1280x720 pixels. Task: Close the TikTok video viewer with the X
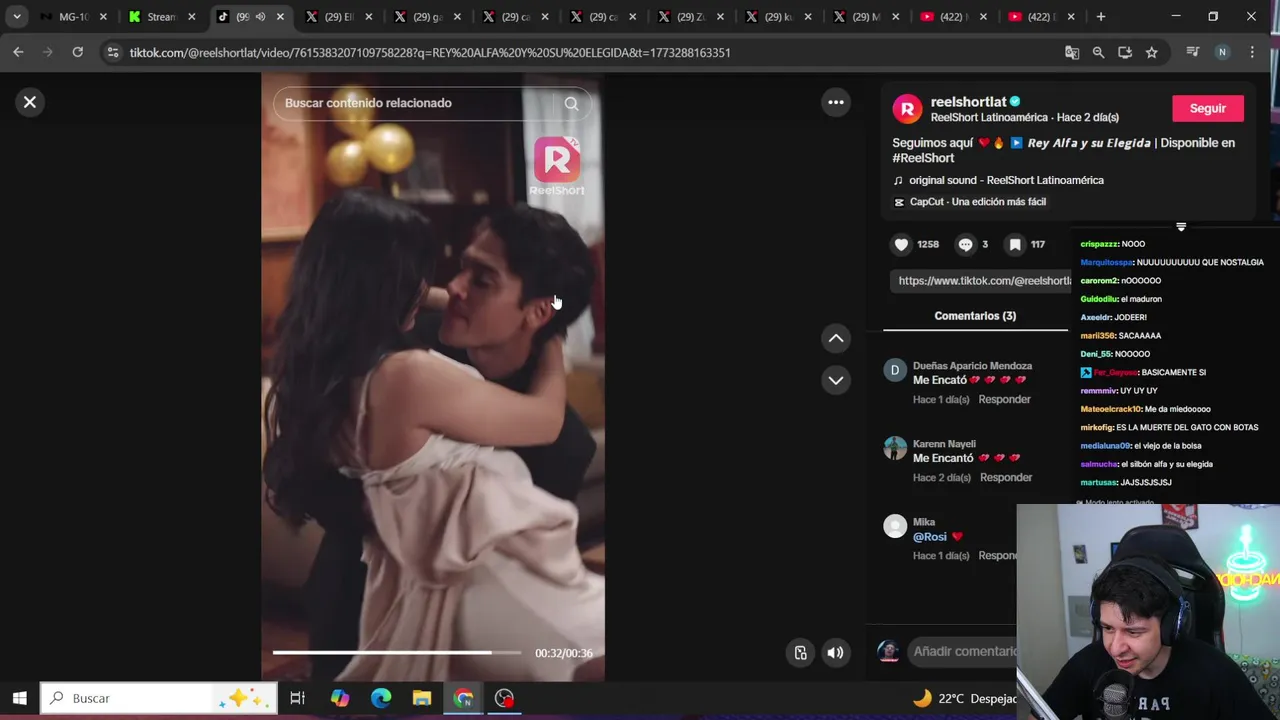click(x=30, y=102)
